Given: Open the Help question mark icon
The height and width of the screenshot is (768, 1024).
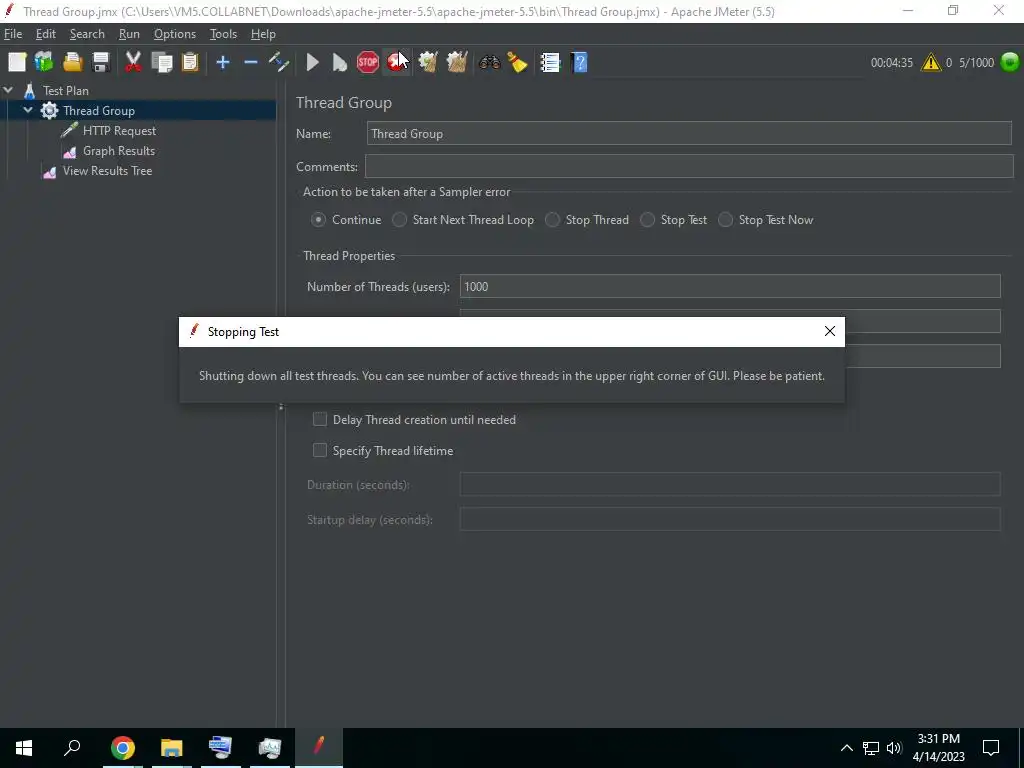Looking at the screenshot, I should point(579,62).
